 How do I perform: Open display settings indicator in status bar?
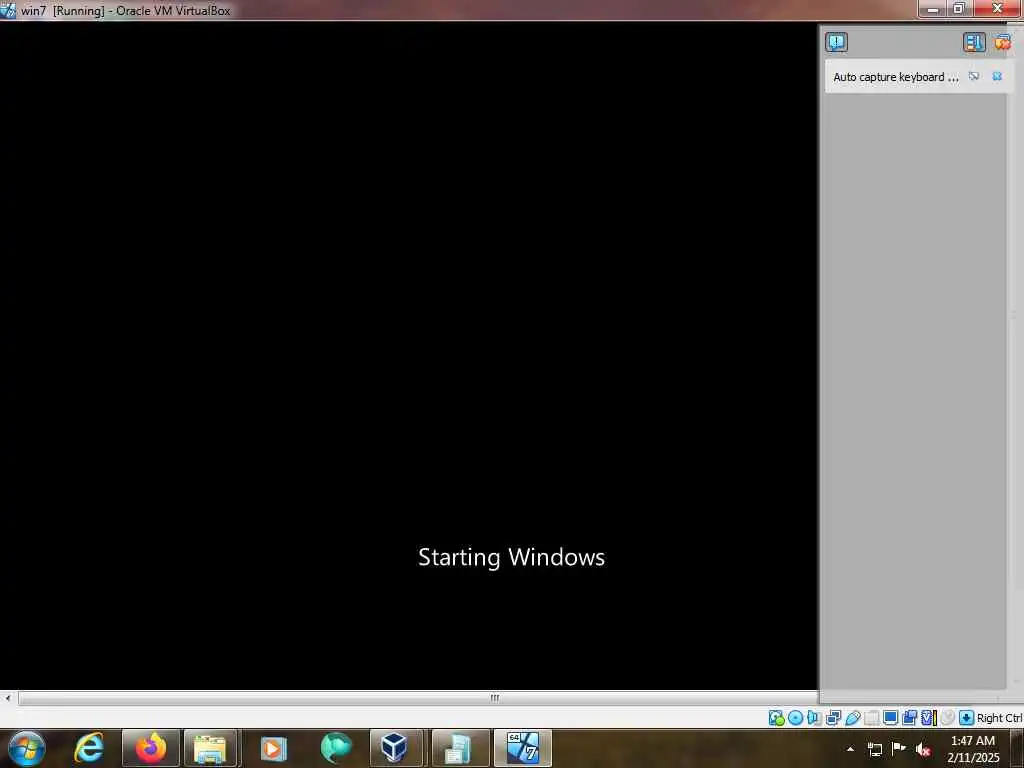click(x=890, y=718)
